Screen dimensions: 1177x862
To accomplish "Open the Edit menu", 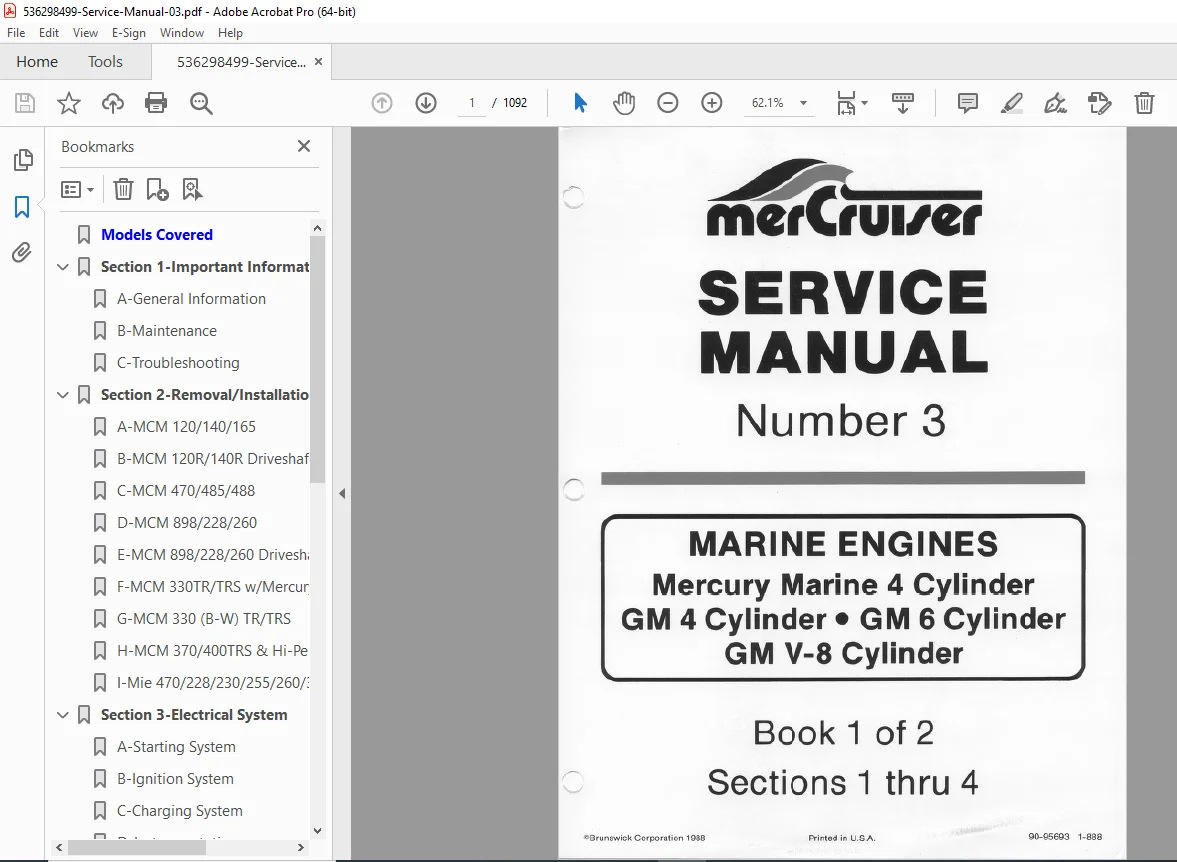I will (49, 33).
